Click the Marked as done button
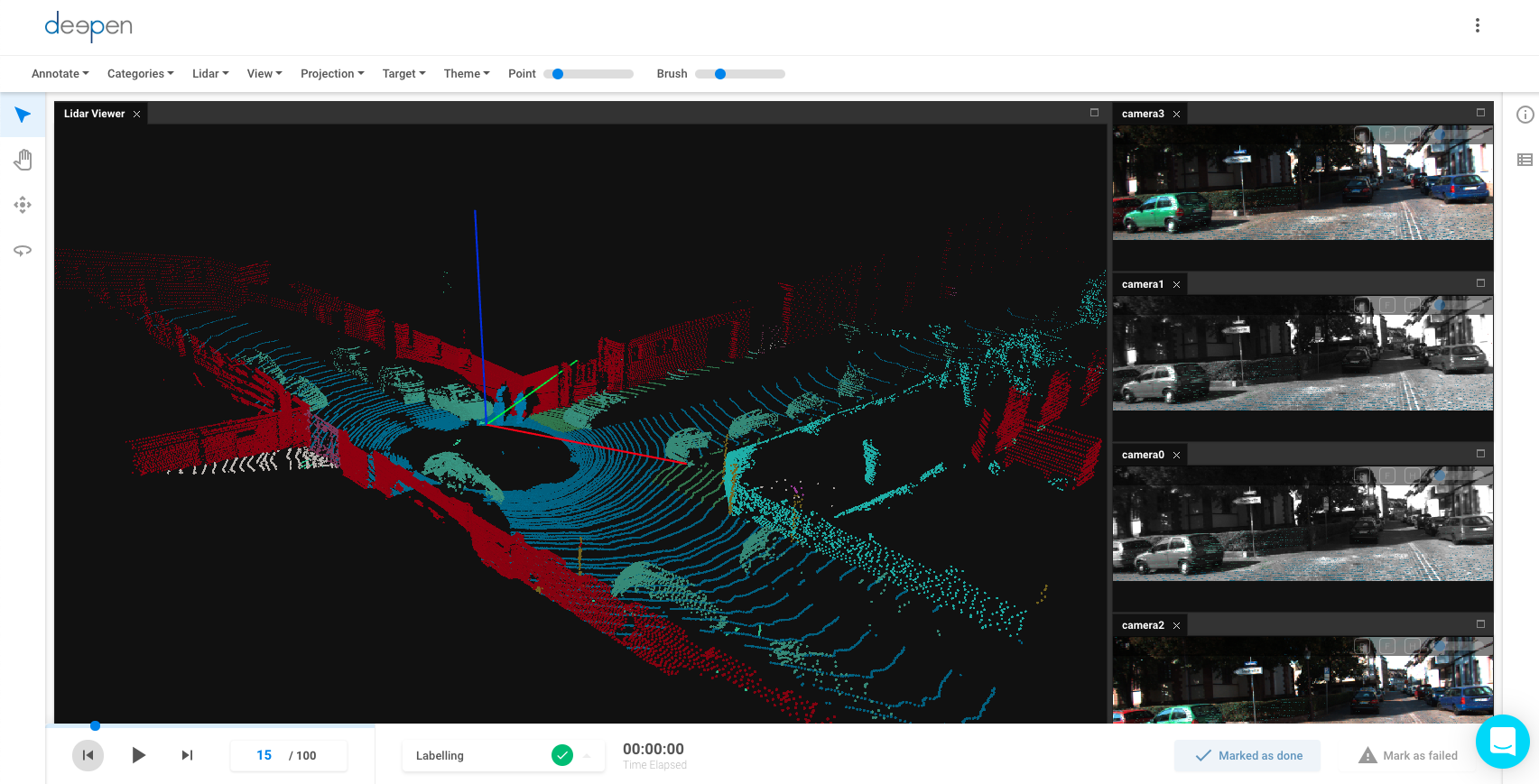 1247,756
